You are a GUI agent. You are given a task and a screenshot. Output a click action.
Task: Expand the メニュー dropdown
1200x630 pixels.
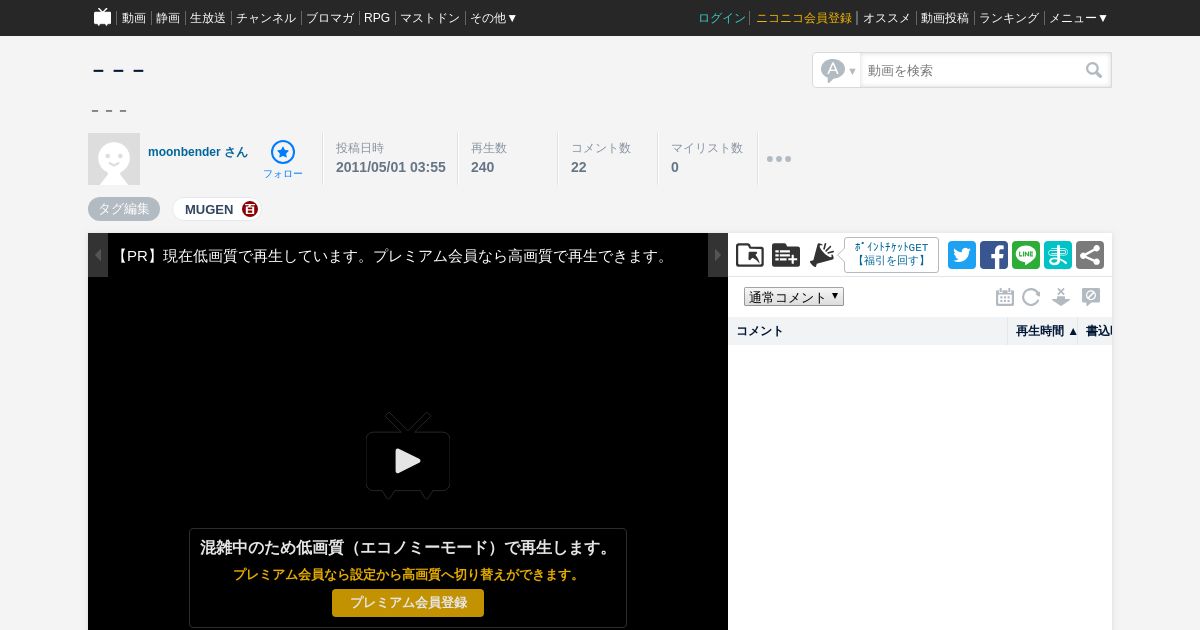point(1079,18)
